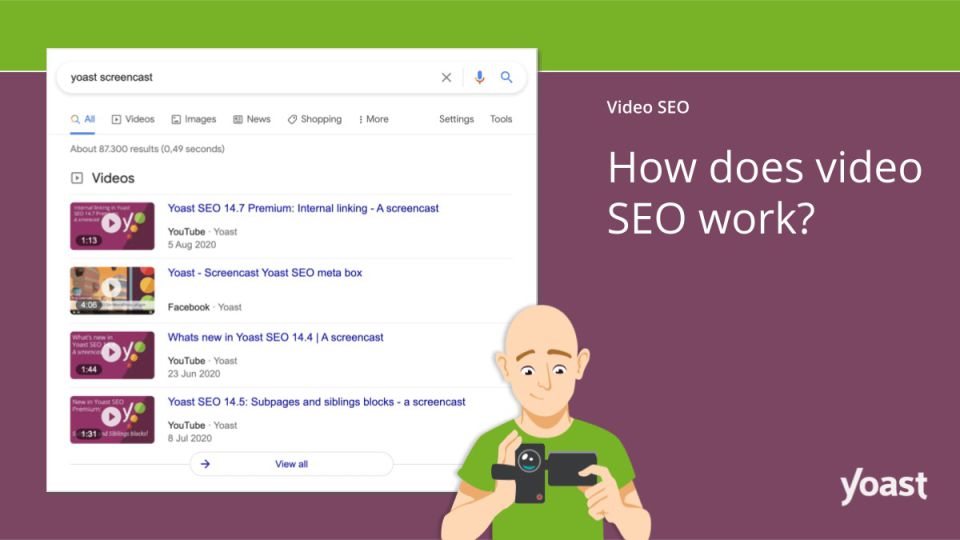The image size is (960, 540).
Task: Click the clear search X icon
Action: 446,77
